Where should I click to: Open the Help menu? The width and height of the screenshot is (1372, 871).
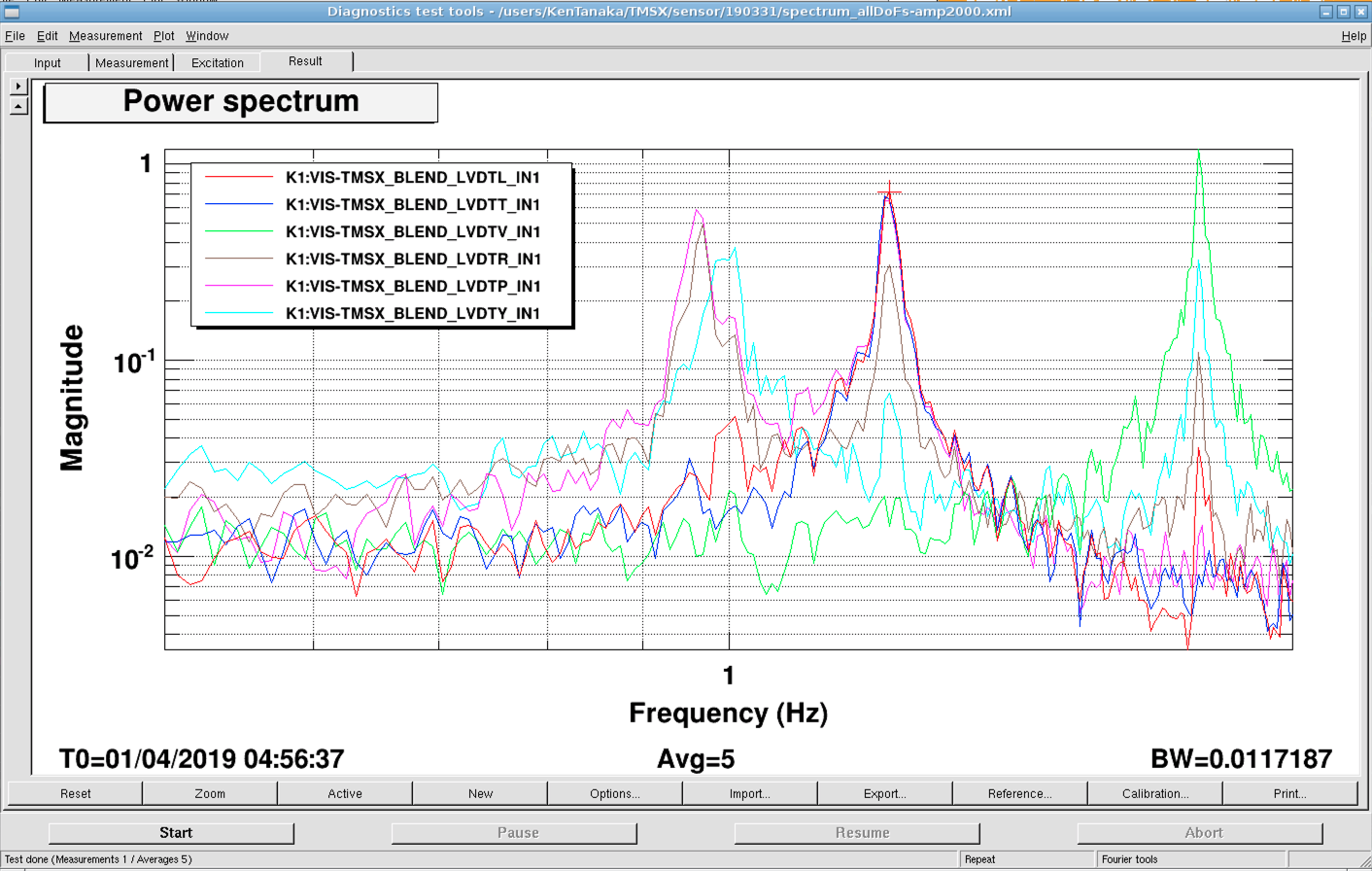tap(1354, 36)
